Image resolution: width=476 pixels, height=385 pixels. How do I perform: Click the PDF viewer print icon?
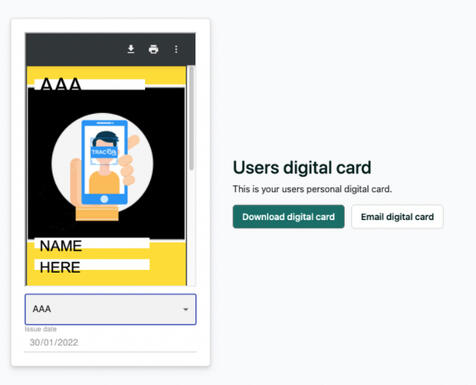[153, 49]
